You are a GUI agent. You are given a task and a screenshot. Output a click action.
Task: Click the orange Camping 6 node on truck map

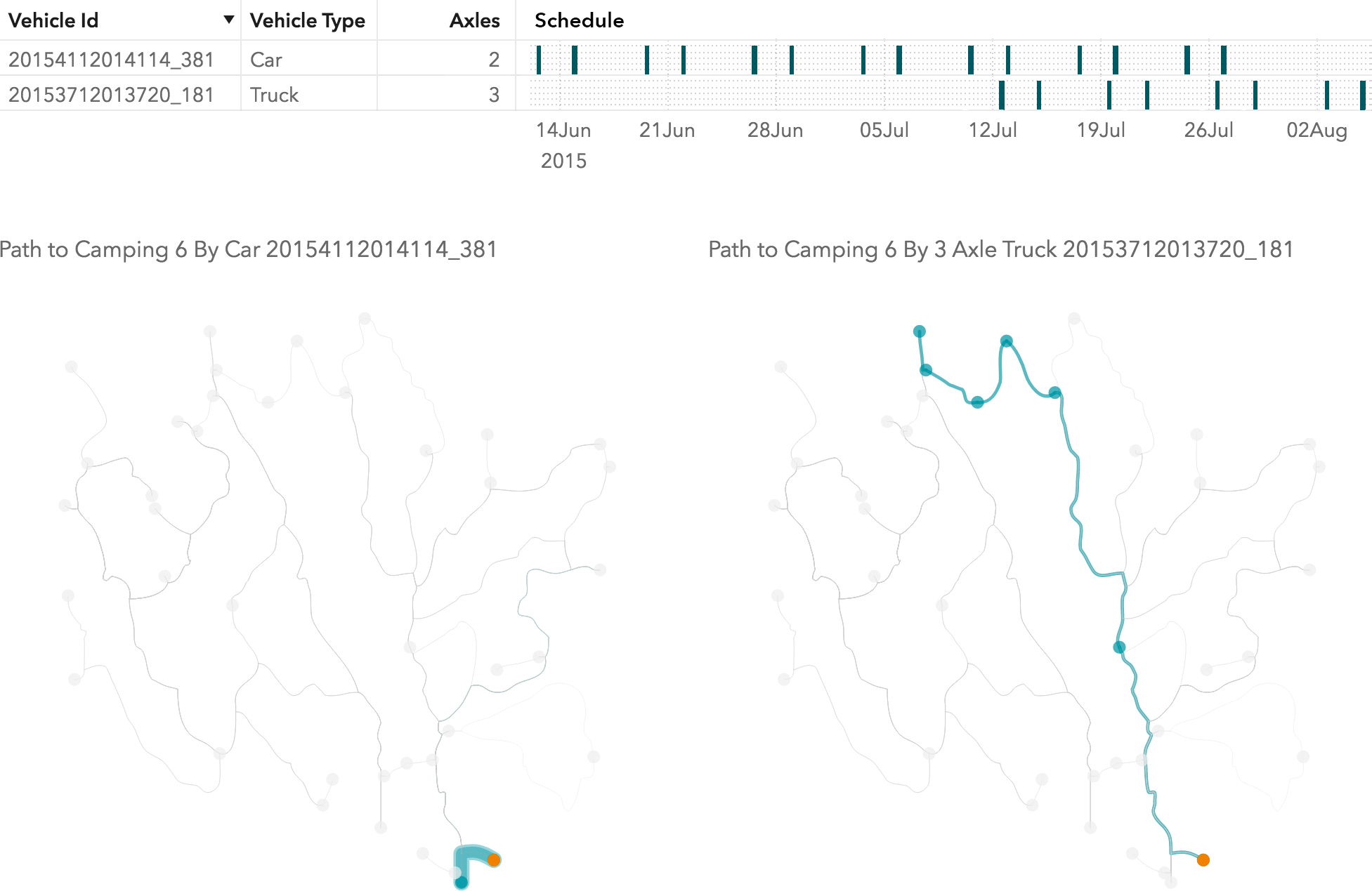tap(1203, 859)
